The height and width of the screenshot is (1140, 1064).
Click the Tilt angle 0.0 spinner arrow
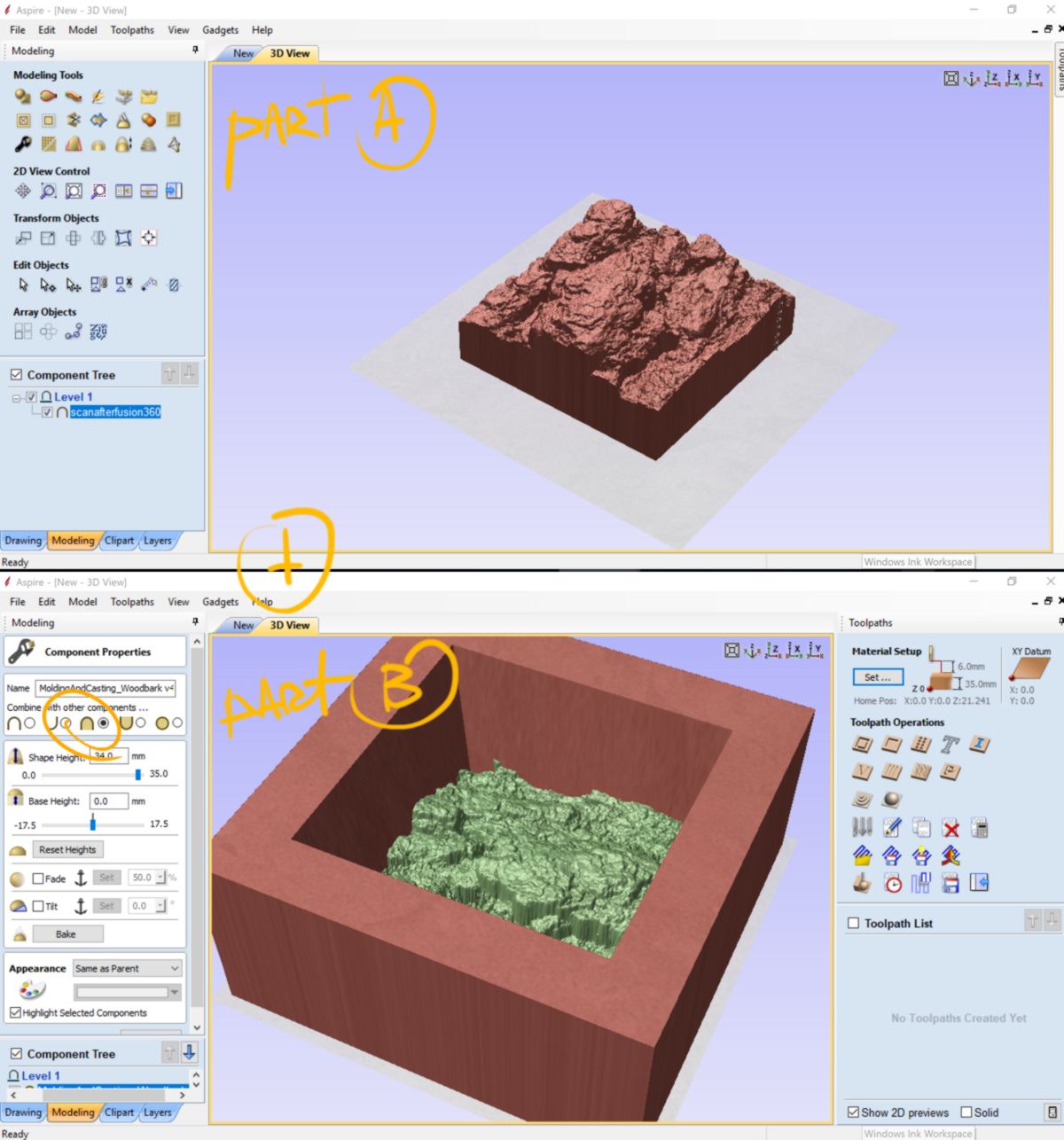[161, 906]
